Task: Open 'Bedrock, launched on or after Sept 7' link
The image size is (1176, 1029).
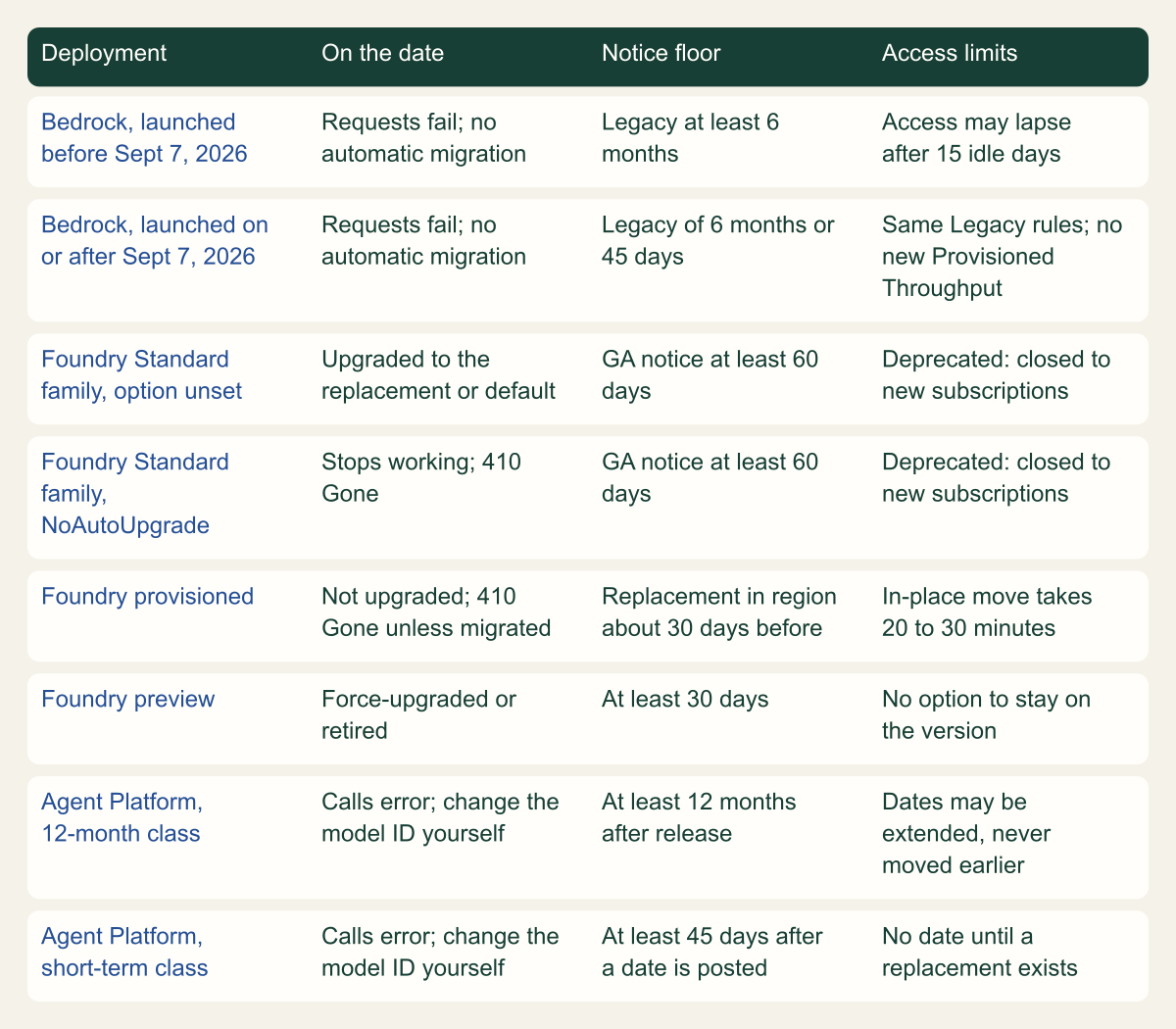Action: (x=155, y=241)
